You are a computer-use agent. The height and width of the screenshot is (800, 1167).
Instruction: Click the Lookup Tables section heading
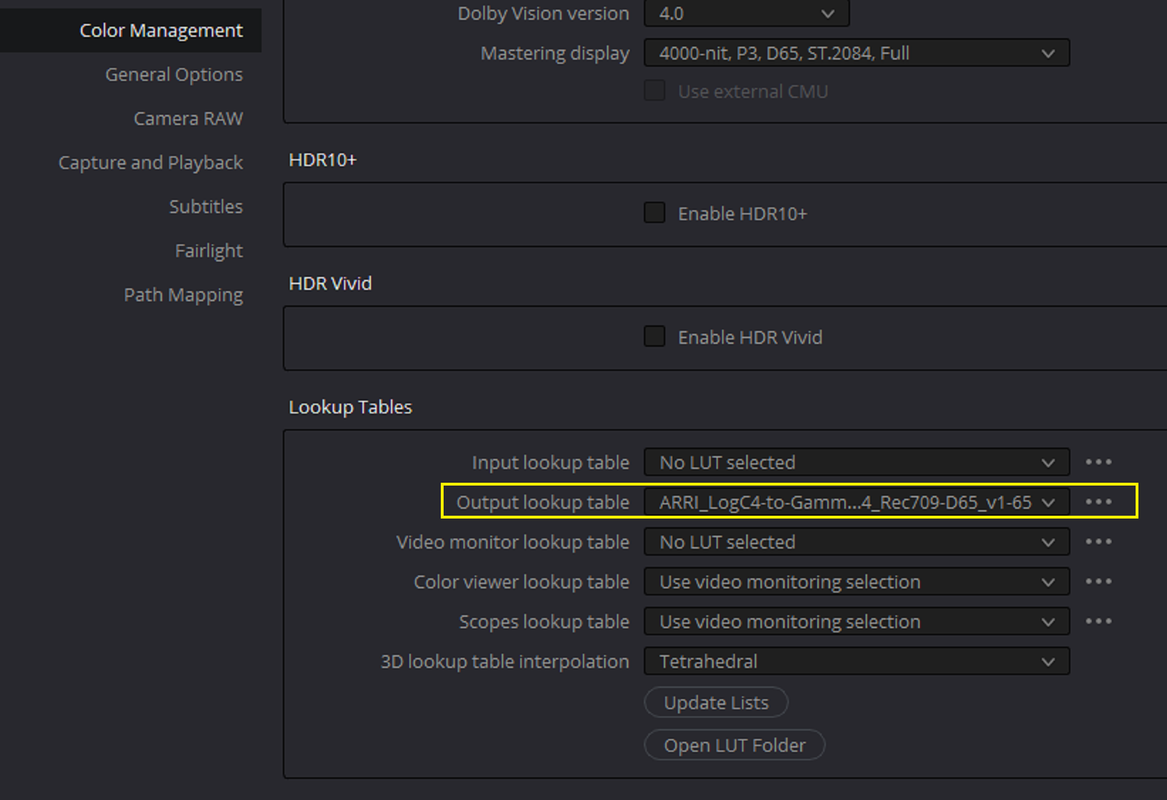coord(350,407)
